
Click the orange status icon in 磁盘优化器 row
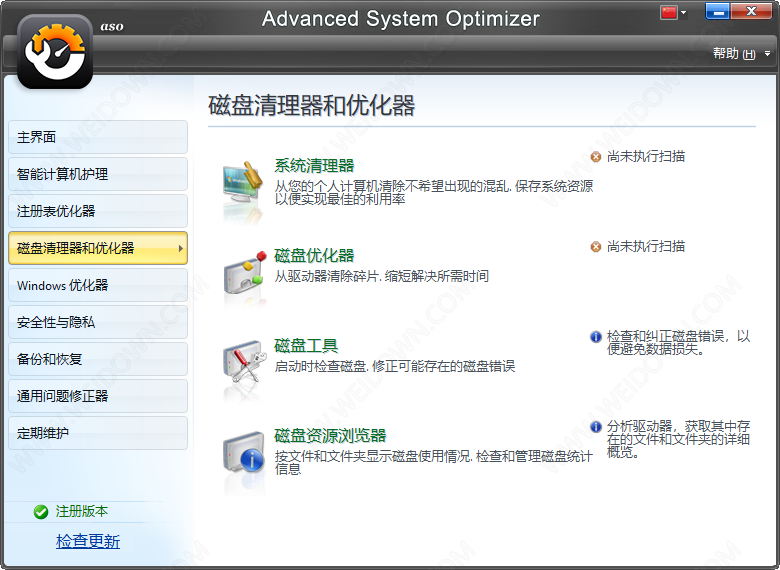[595, 247]
